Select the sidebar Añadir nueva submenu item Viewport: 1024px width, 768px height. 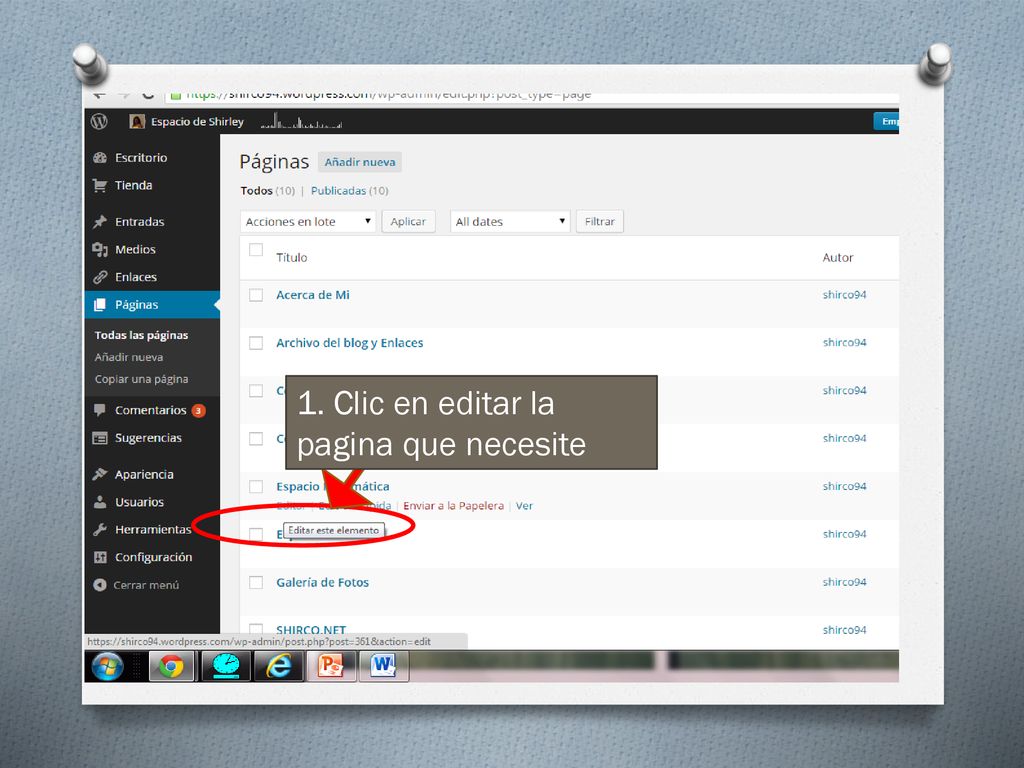pyautogui.click(x=129, y=357)
